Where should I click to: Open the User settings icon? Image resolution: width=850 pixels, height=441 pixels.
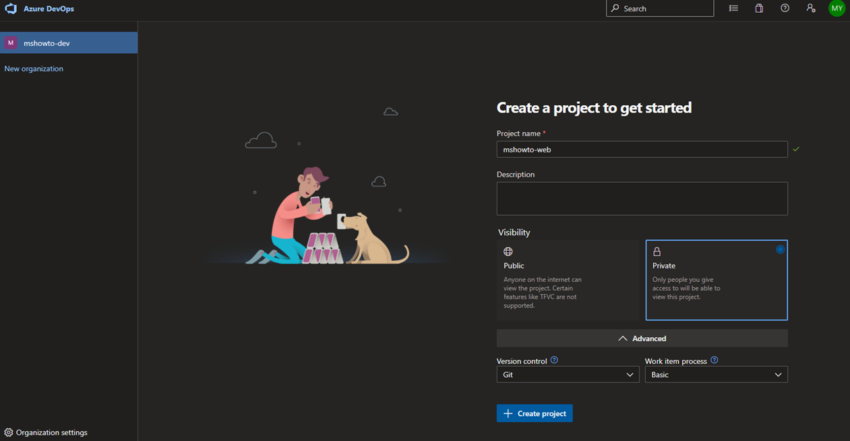(x=810, y=8)
